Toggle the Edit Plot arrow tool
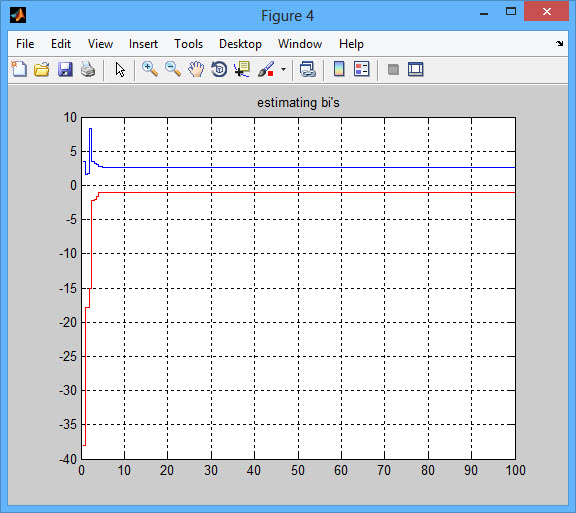Viewport: 576px width, 513px height. [120, 69]
